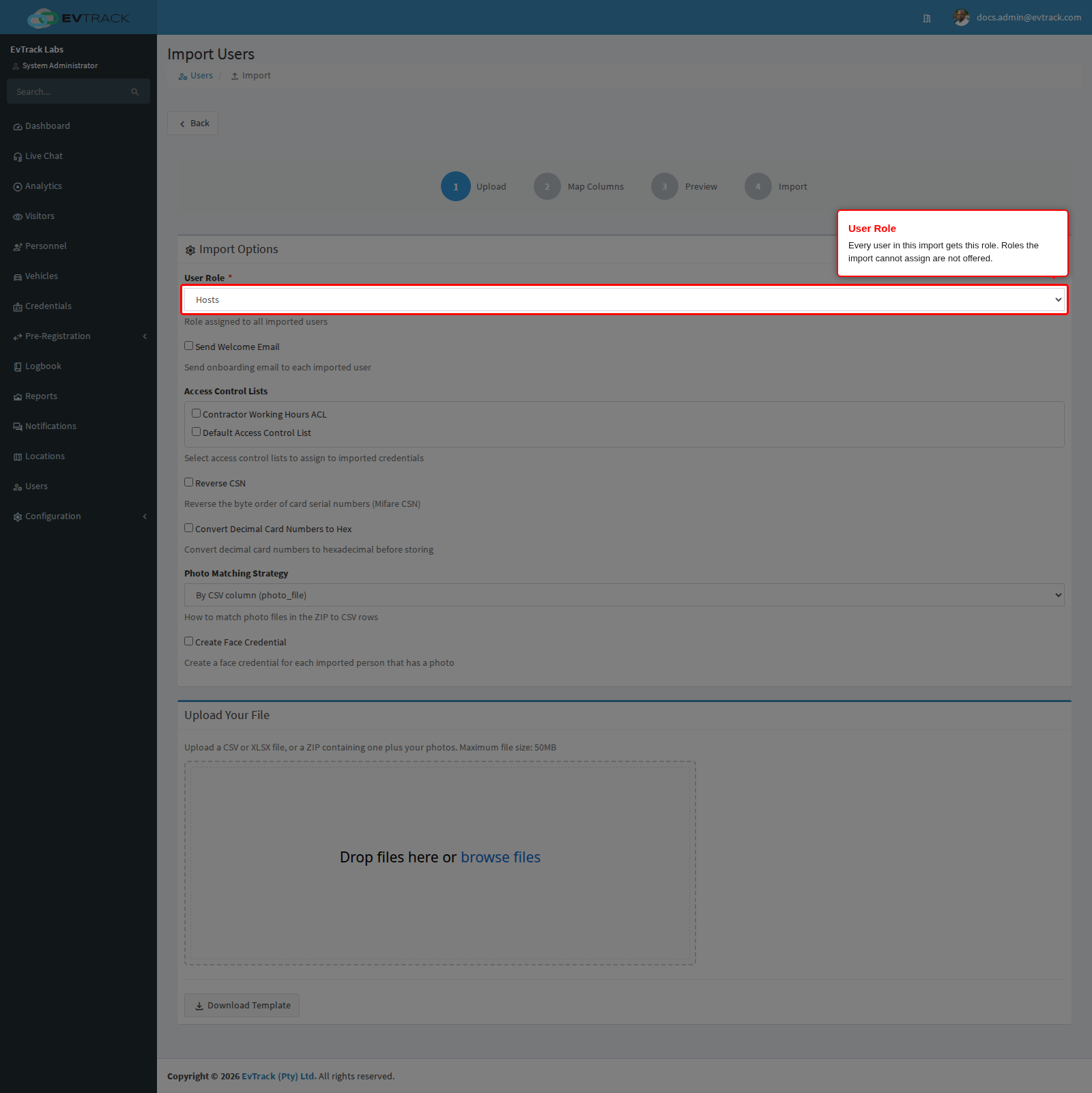Open the Photo Matching Strategy dropdown
Image resolution: width=1092 pixels, height=1093 pixels.
pyautogui.click(x=624, y=595)
